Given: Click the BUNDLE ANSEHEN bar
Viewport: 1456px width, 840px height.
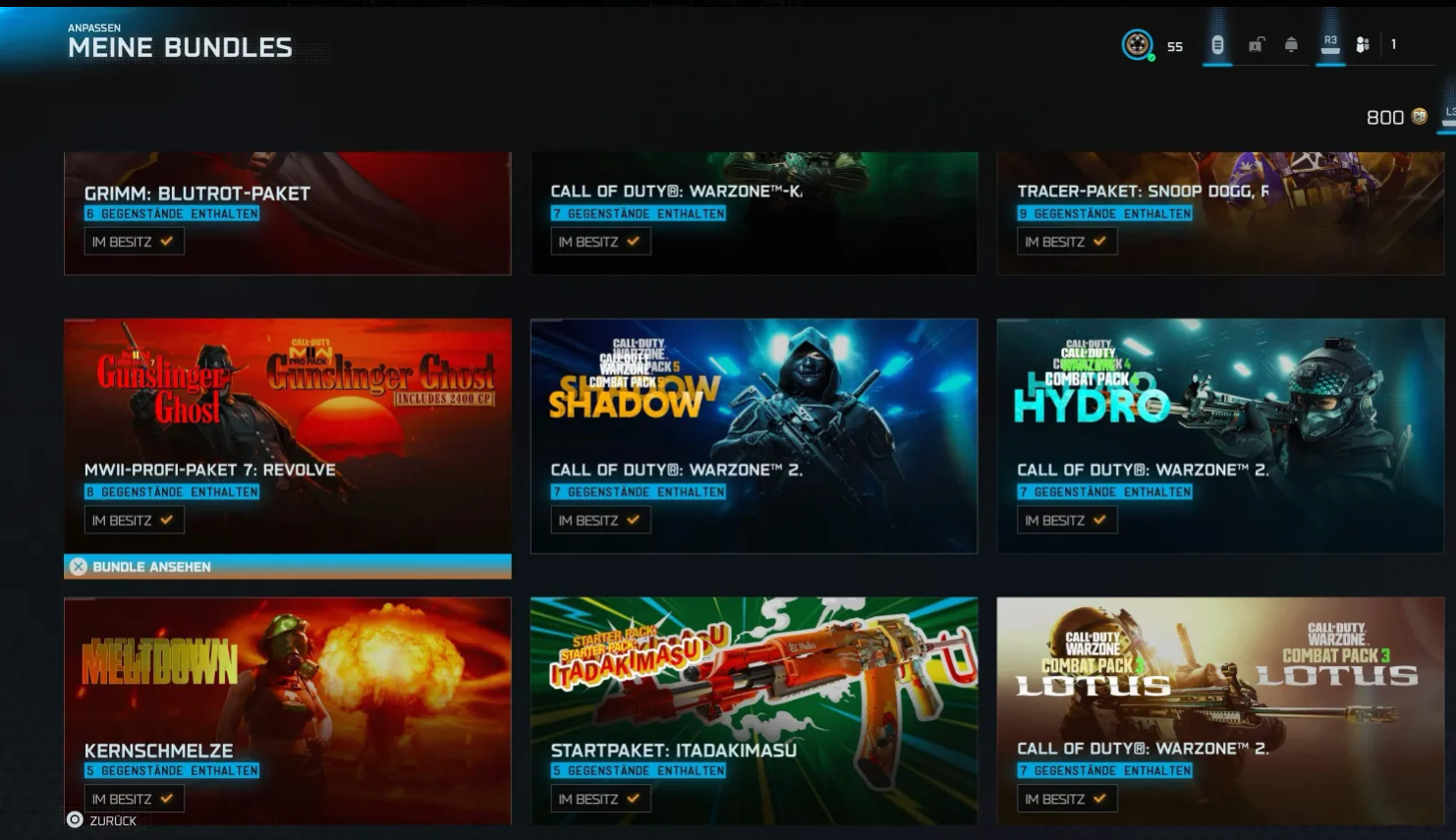Looking at the screenshot, I should (x=288, y=567).
